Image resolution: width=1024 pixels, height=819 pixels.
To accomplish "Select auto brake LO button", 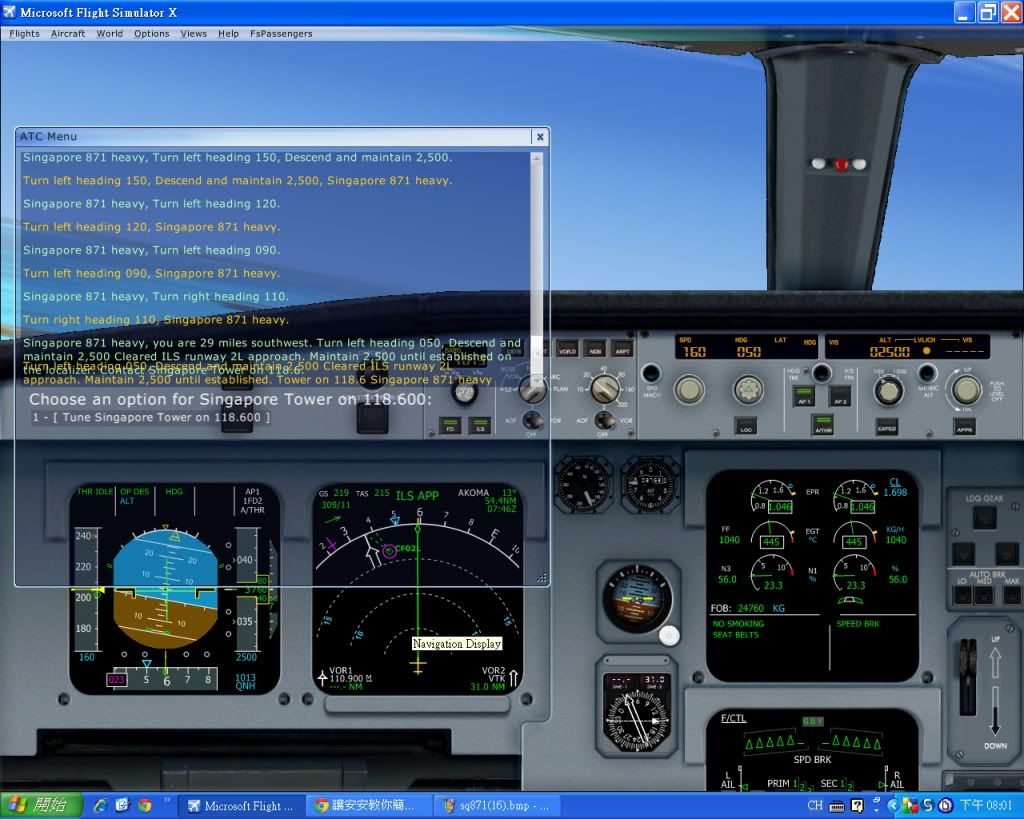I will pyautogui.click(x=963, y=594).
